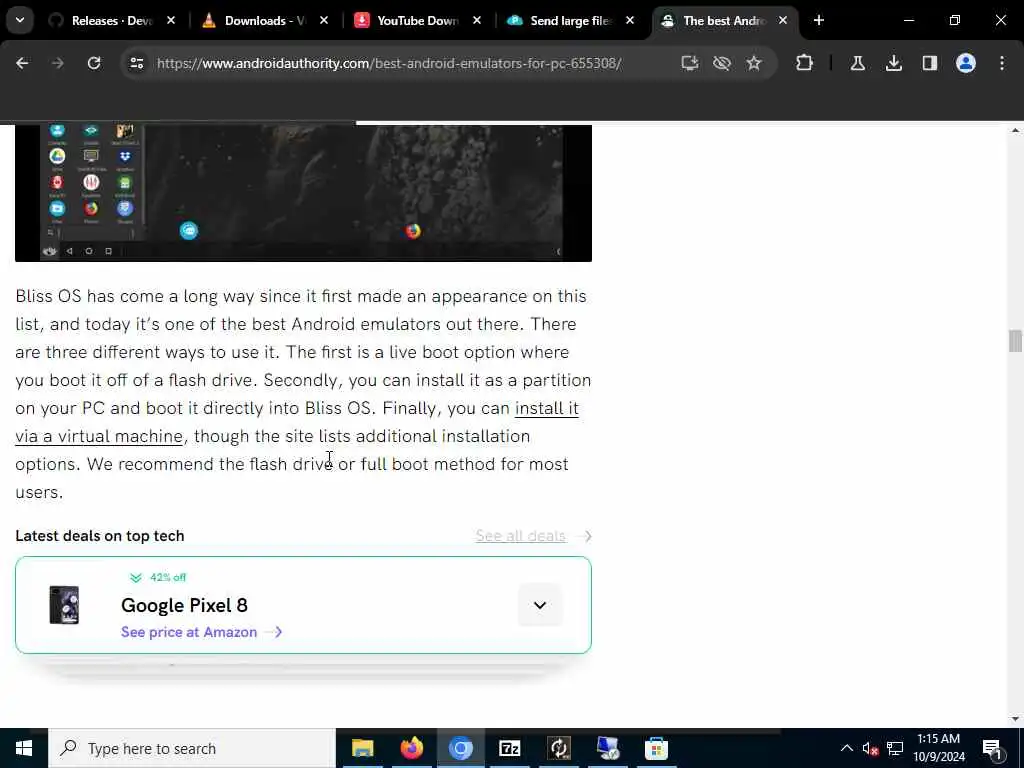Image resolution: width=1024 pixels, height=768 pixels.
Task: Expand the Google Pixel 8 deal card
Action: [x=540, y=605]
